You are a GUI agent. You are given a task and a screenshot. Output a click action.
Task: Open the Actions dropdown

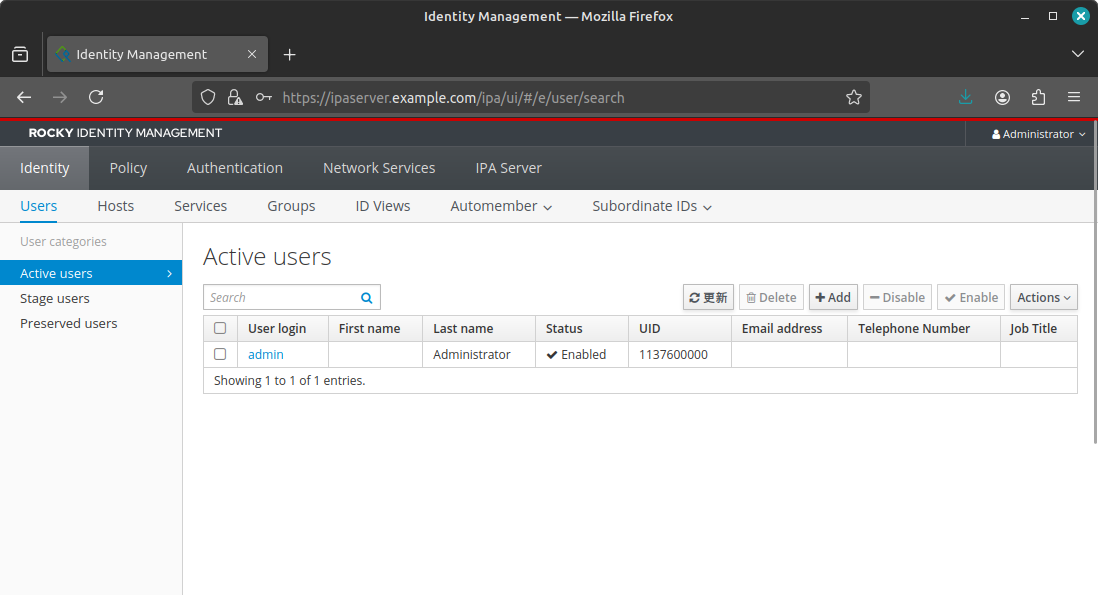coord(1043,297)
